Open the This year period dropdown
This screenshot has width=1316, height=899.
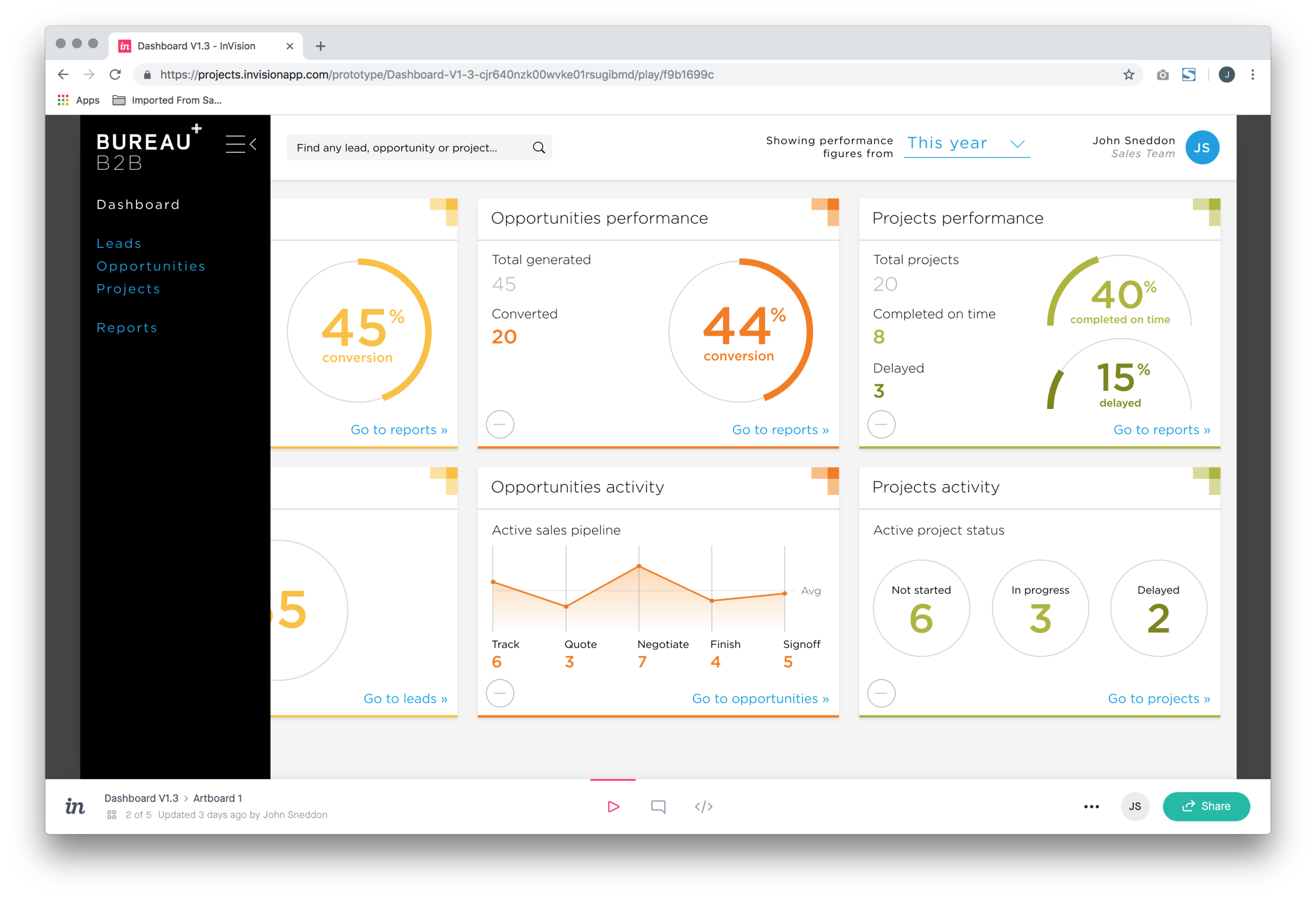click(x=966, y=143)
